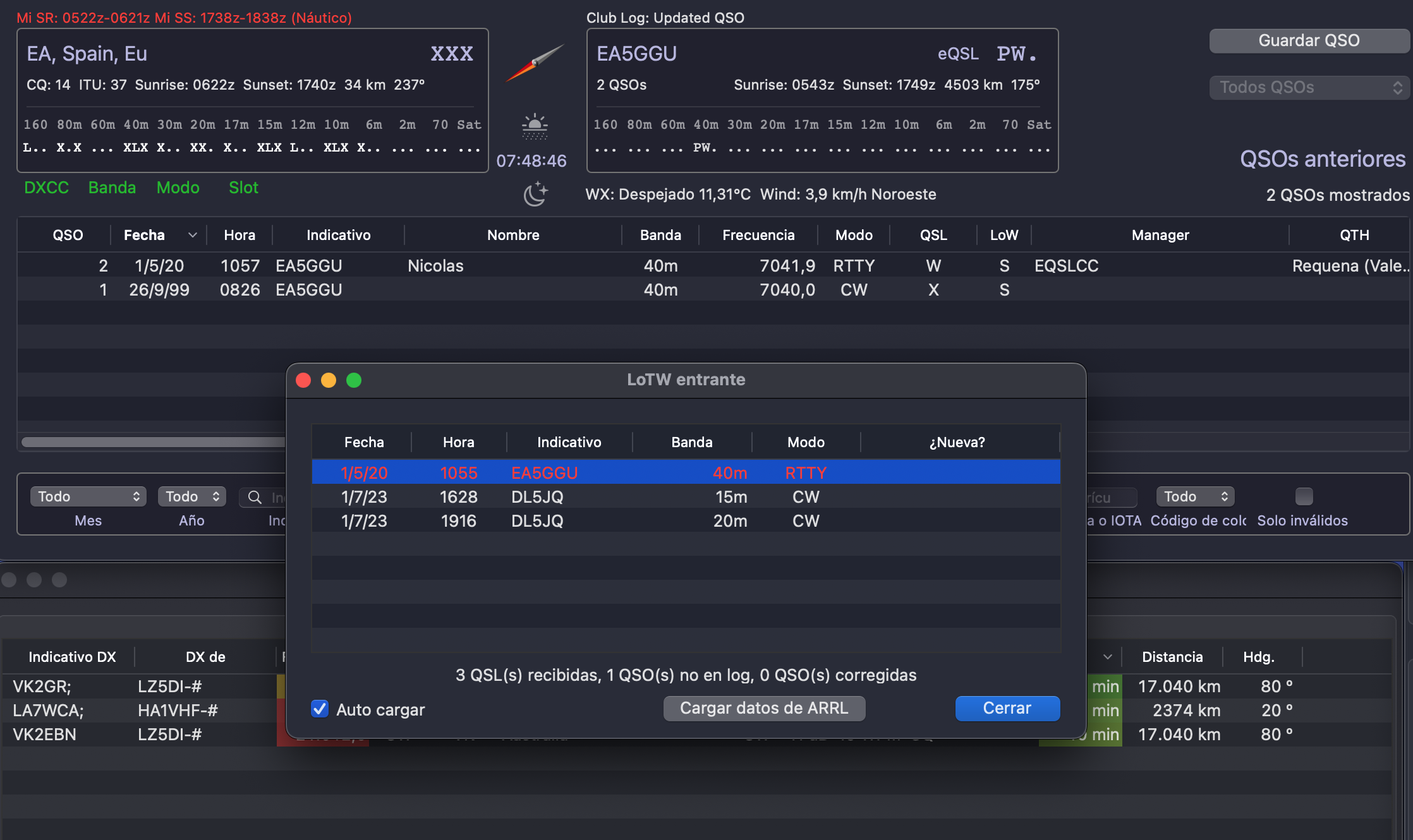Click the search magnifier icon in filter bar

click(255, 497)
